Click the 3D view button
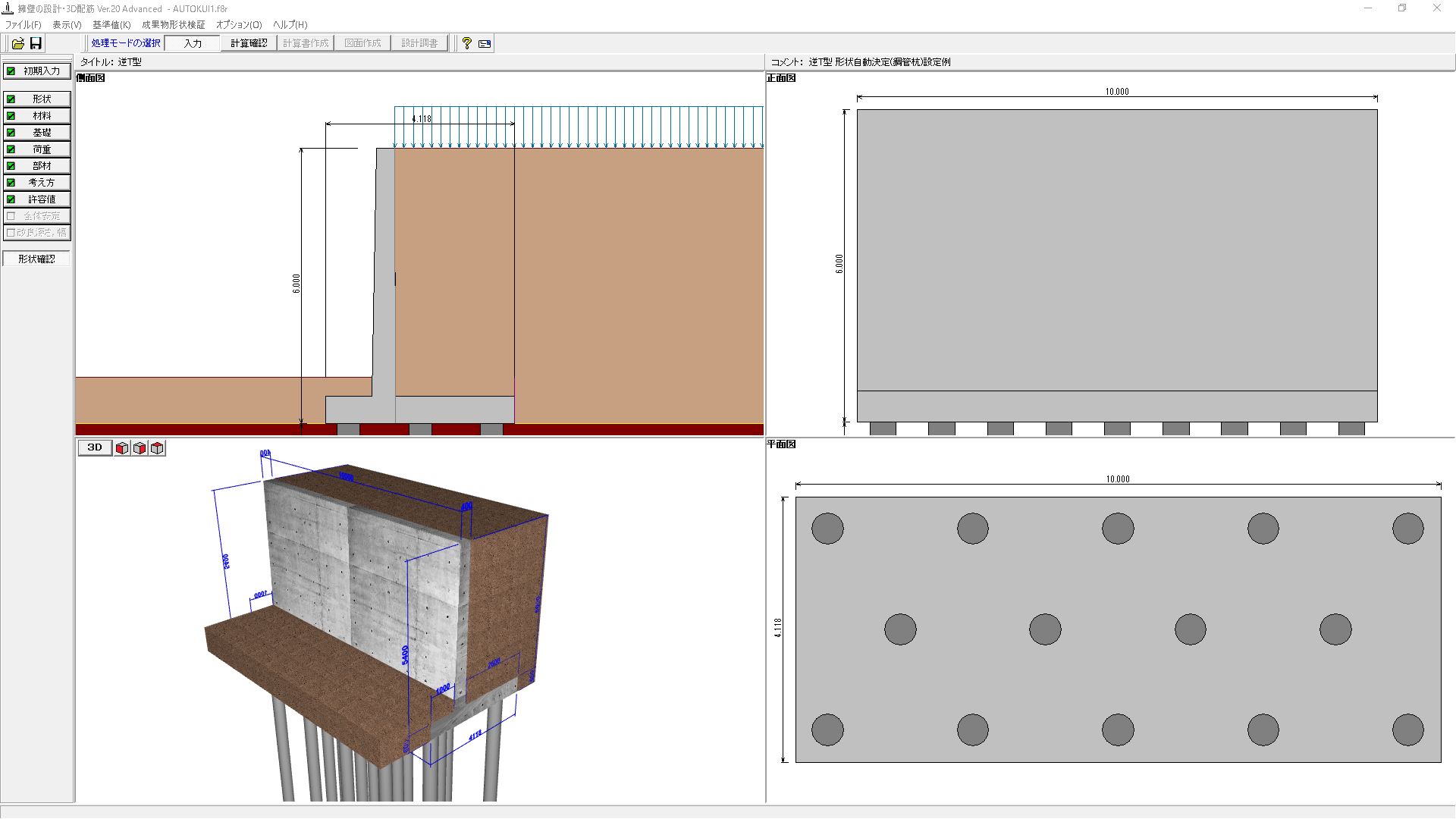The image size is (1456, 819). point(95,447)
